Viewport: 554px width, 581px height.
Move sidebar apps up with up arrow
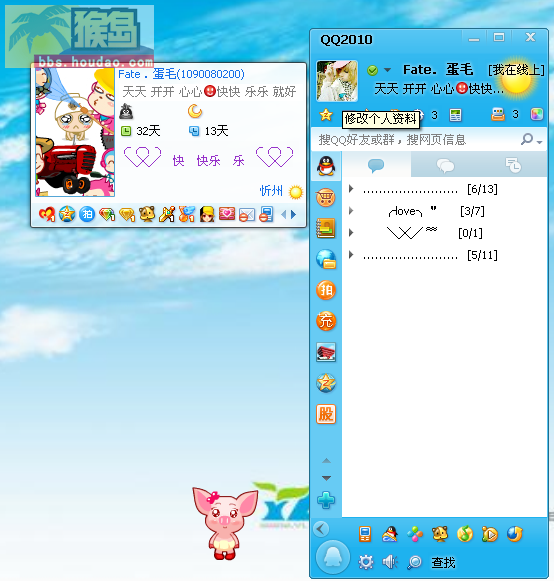[326, 461]
